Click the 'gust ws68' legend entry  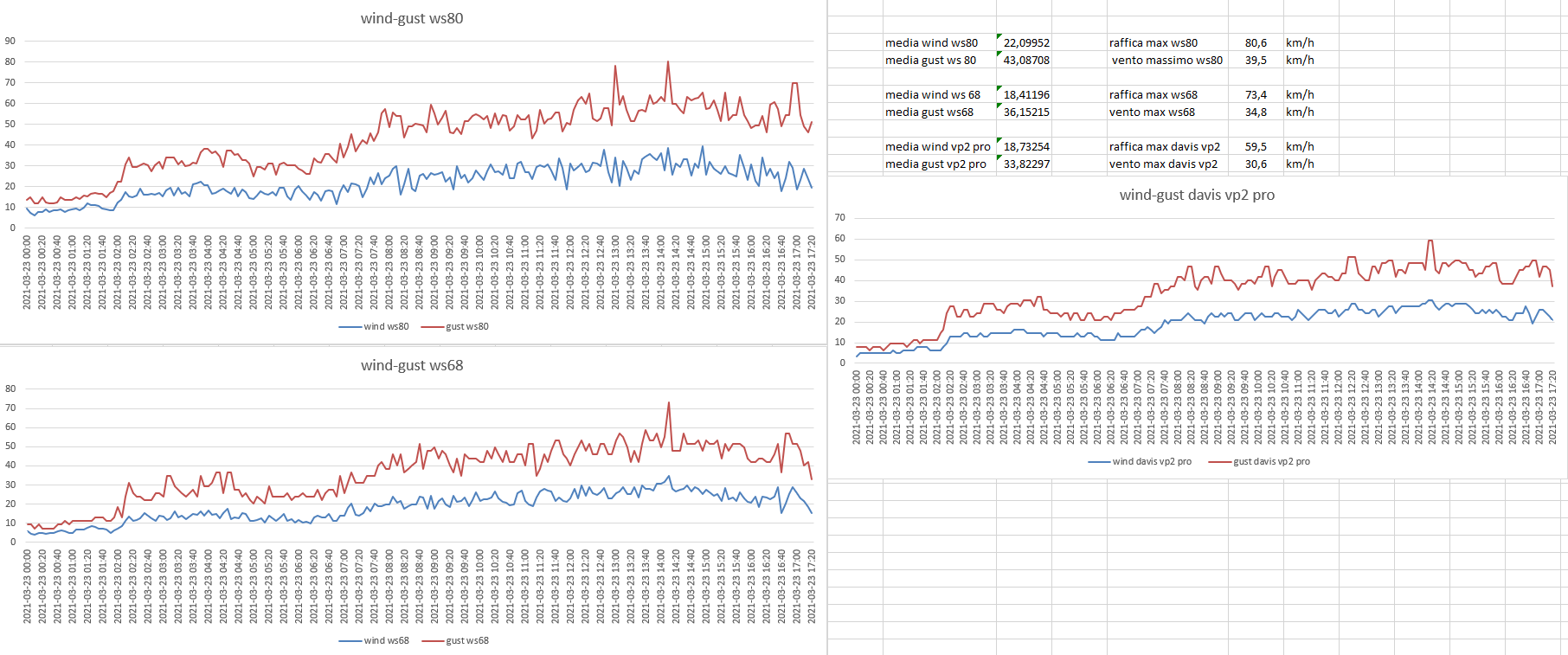pyautogui.click(x=455, y=640)
